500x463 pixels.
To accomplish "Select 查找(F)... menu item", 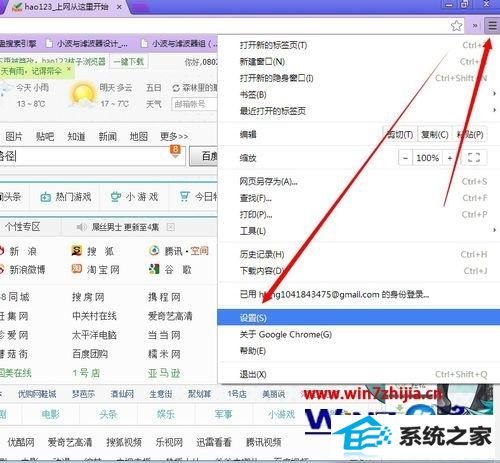I will point(359,198).
